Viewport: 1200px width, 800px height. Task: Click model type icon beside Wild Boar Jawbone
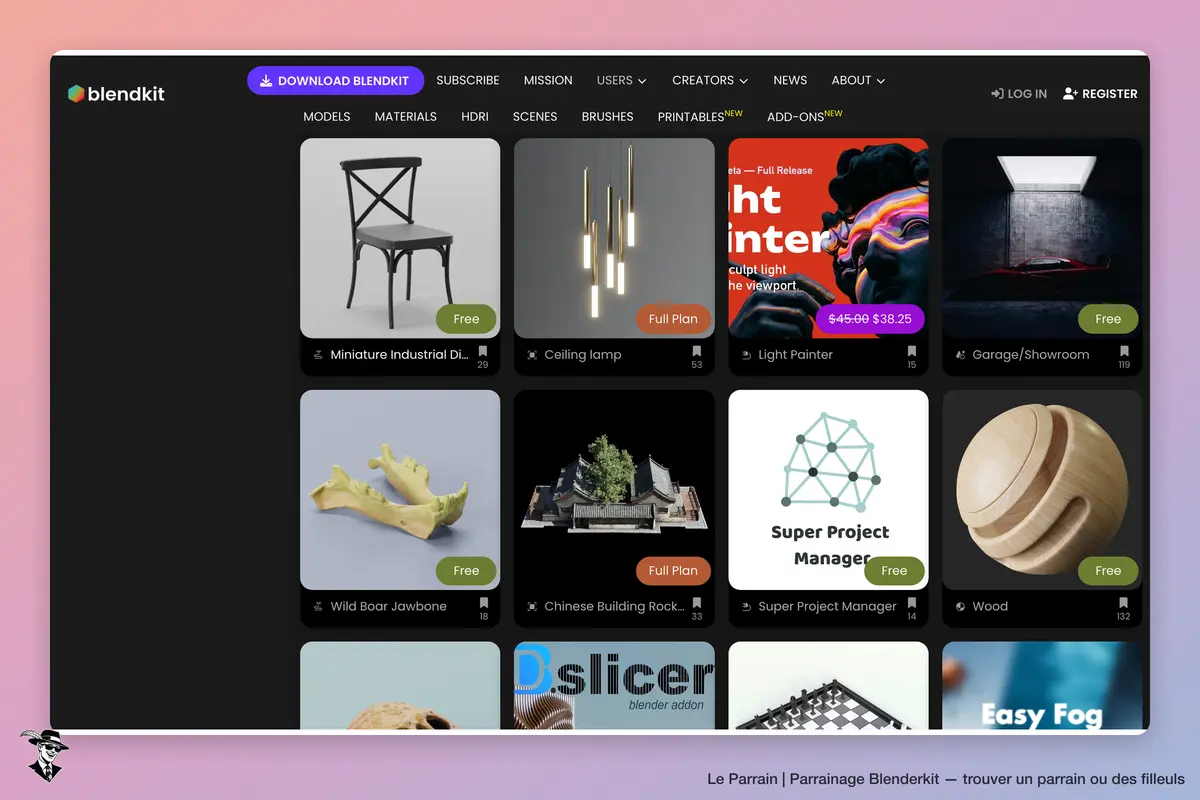pos(318,606)
